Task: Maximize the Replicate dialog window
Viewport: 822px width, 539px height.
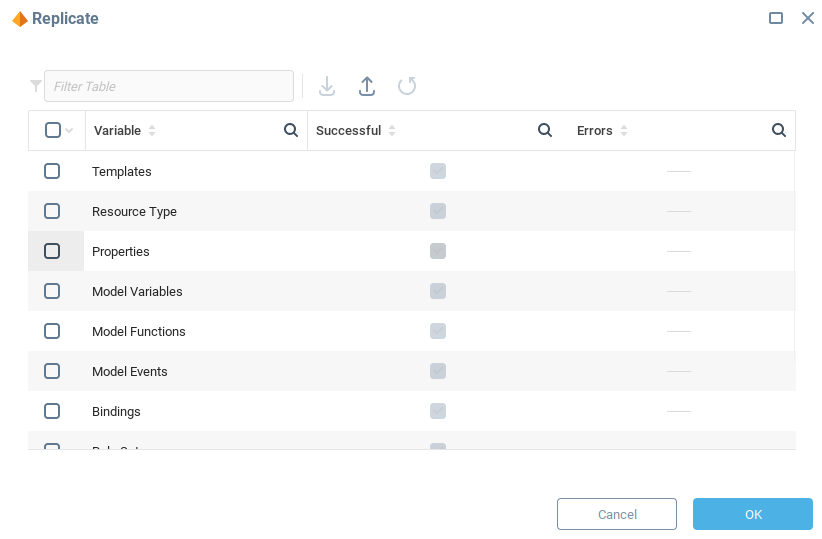Action: coord(776,18)
